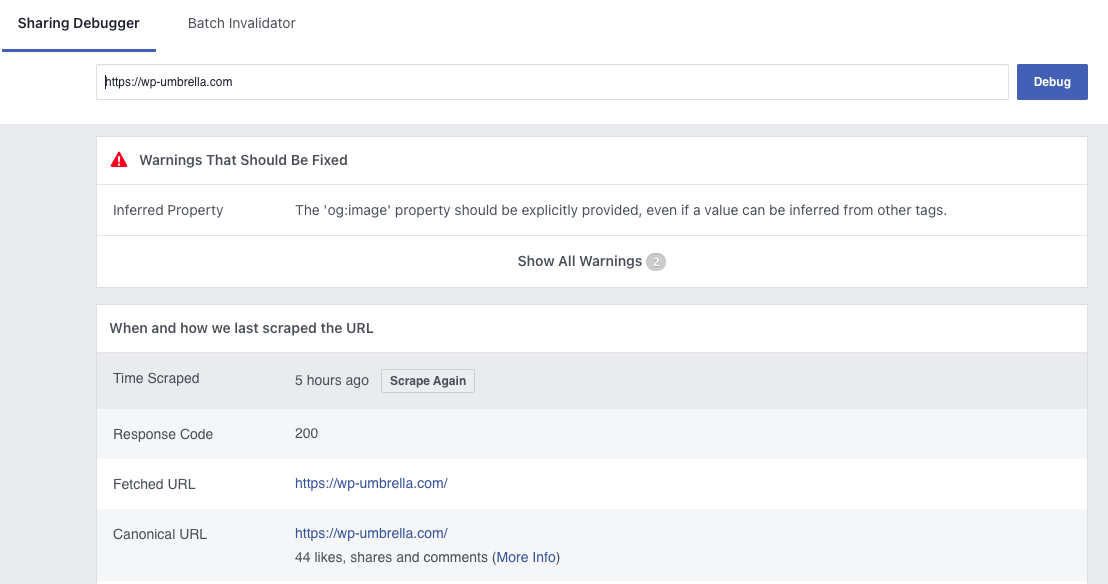Image resolution: width=1108 pixels, height=584 pixels.
Task: Open the Fetched URL link
Action: (x=370, y=483)
